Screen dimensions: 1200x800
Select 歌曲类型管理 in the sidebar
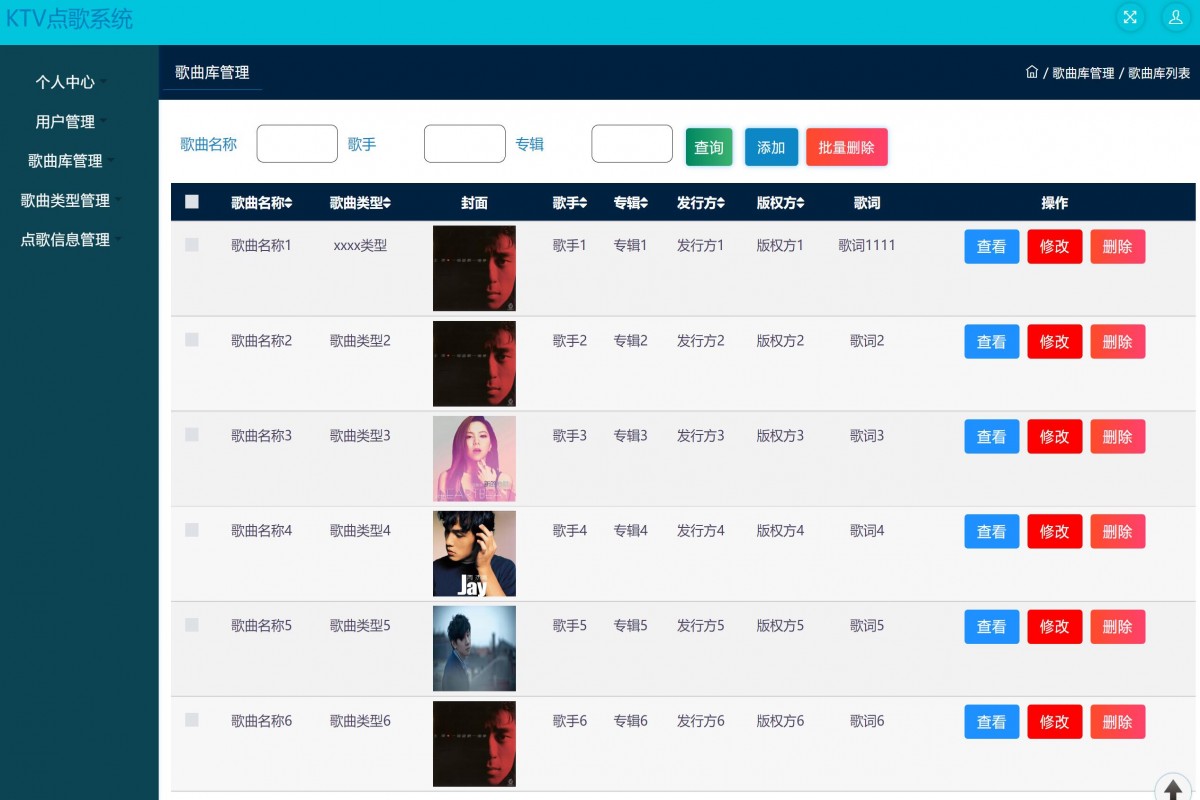pyautogui.click(x=67, y=200)
